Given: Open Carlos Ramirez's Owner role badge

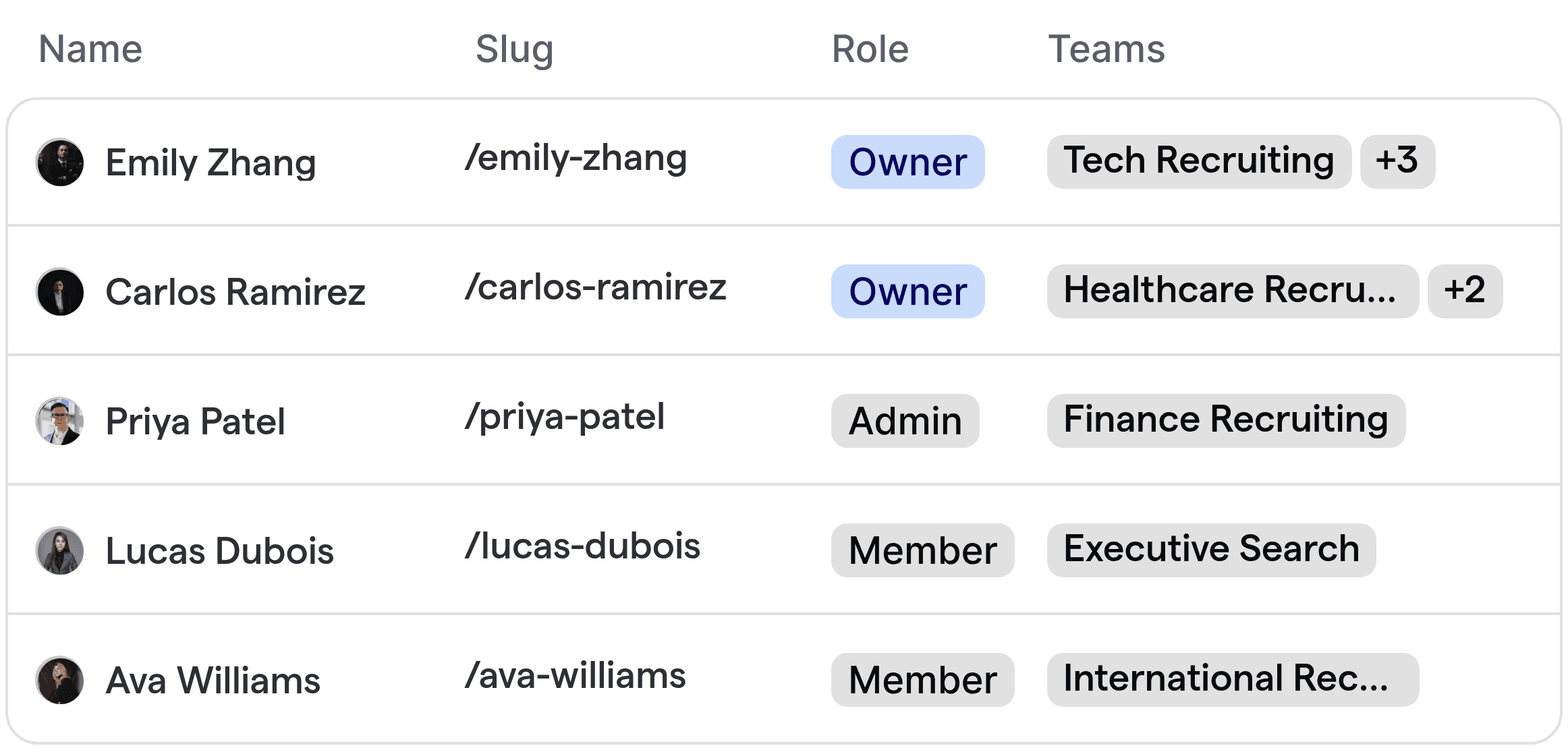Looking at the screenshot, I should click(907, 291).
